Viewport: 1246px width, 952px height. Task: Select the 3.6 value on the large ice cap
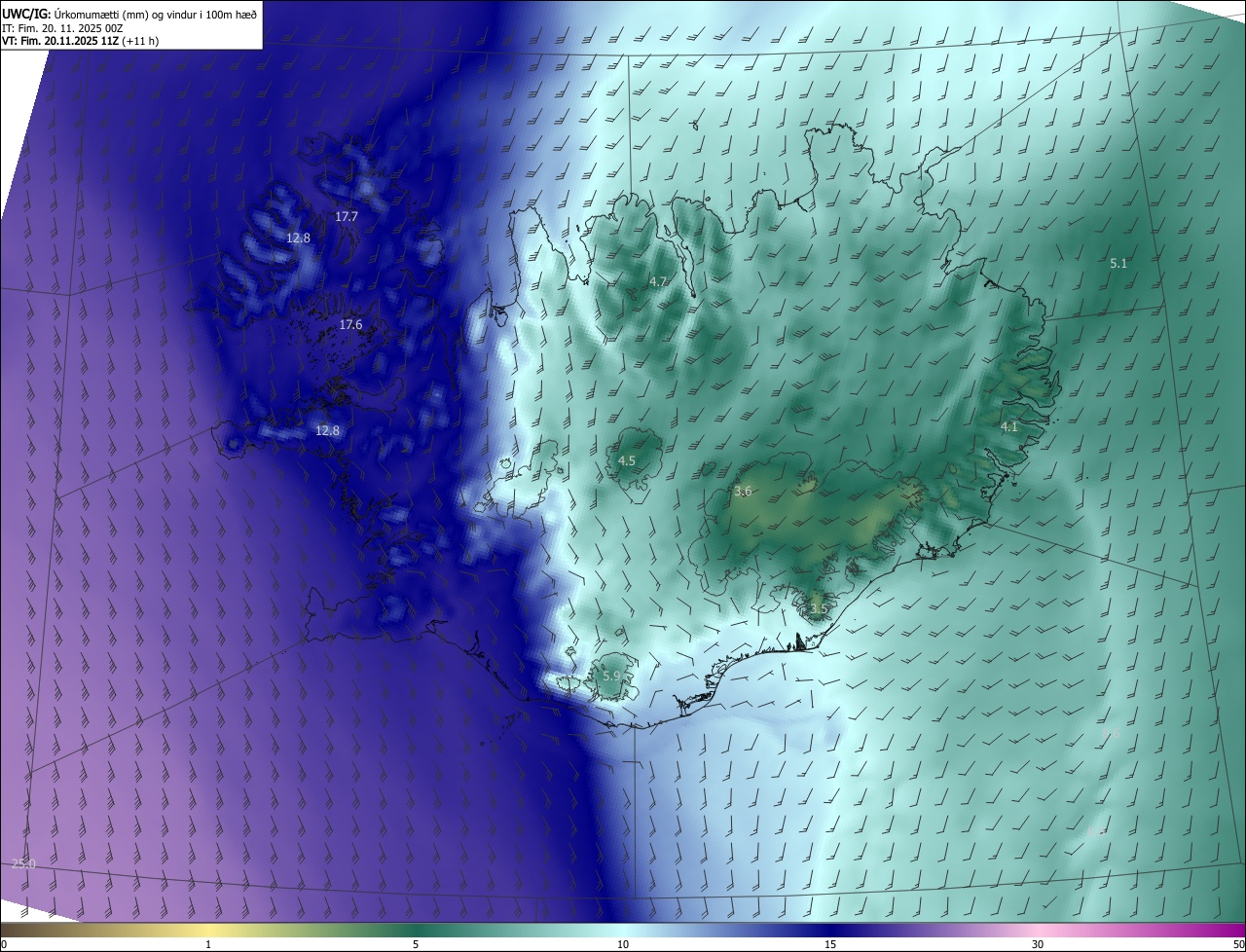[x=743, y=492]
